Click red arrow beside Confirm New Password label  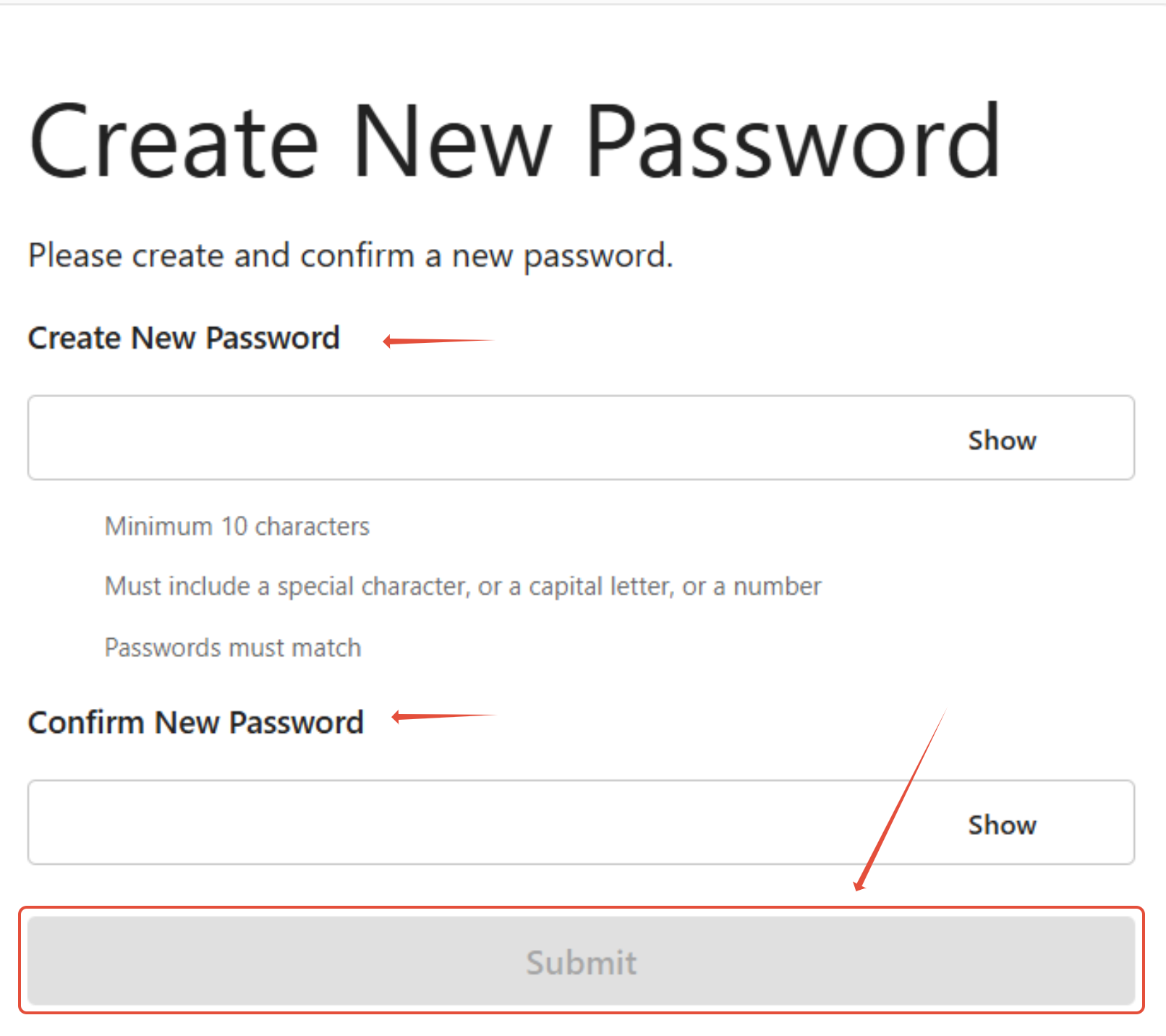pyautogui.click(x=444, y=716)
